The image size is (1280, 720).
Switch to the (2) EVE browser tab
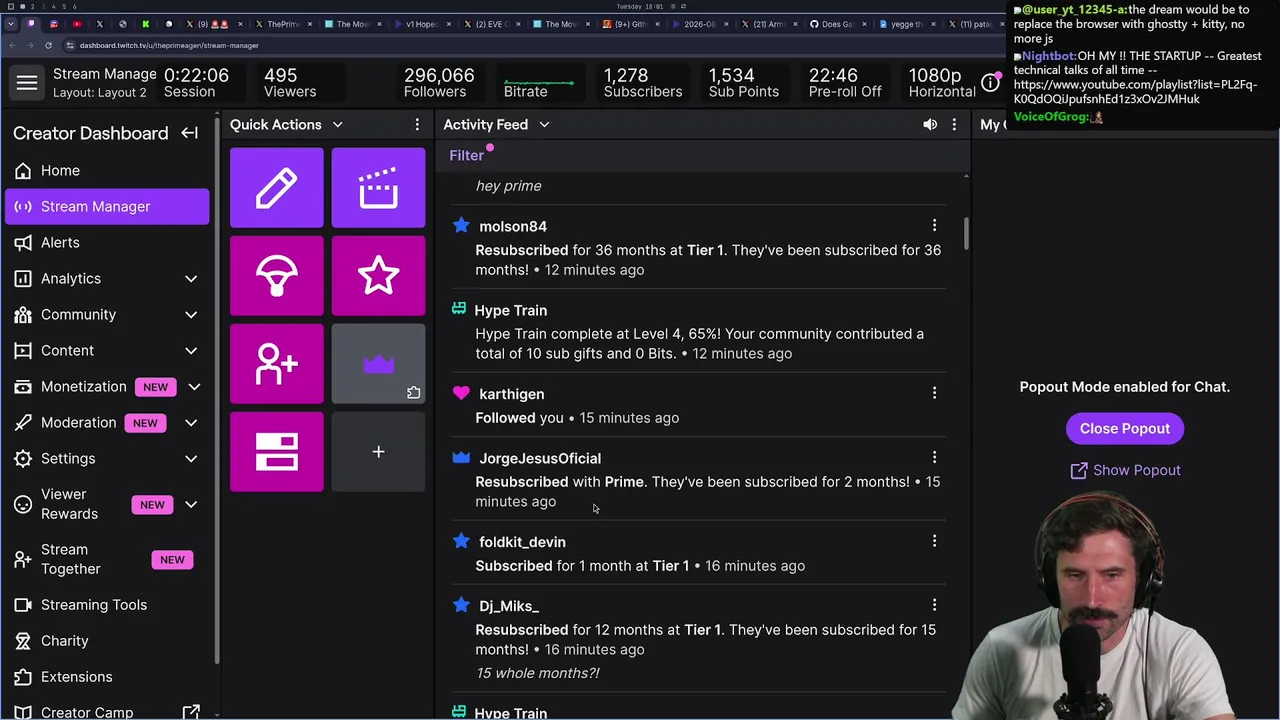point(493,24)
